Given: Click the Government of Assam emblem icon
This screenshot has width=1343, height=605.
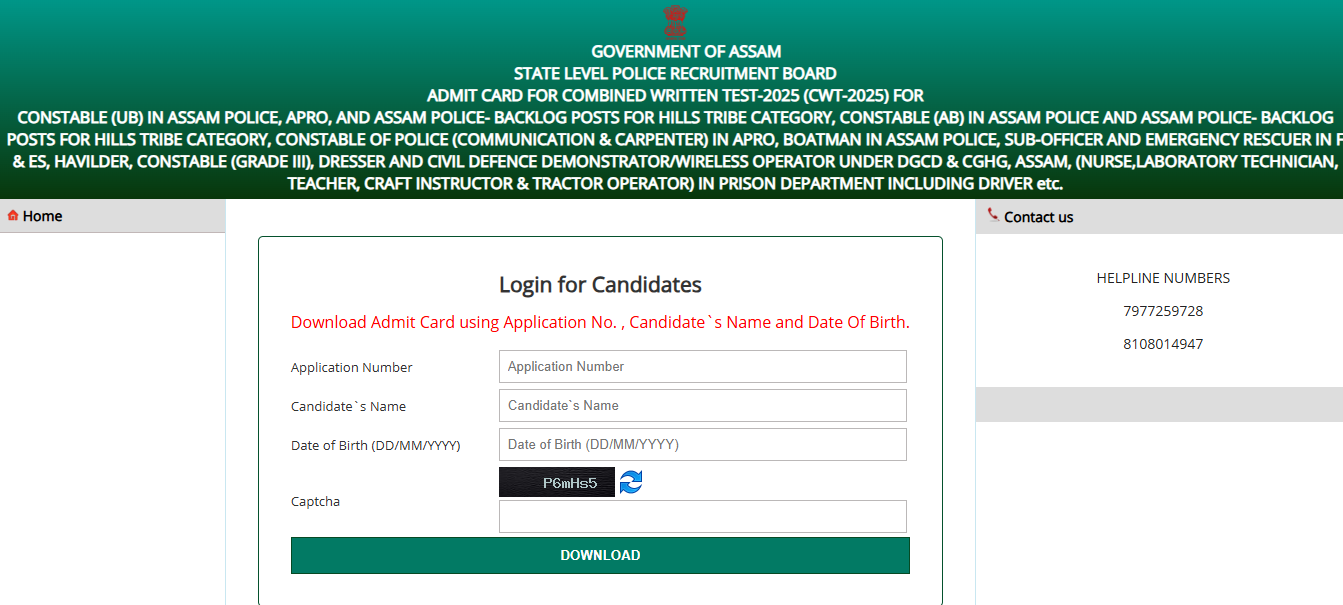Looking at the screenshot, I should tap(676, 21).
